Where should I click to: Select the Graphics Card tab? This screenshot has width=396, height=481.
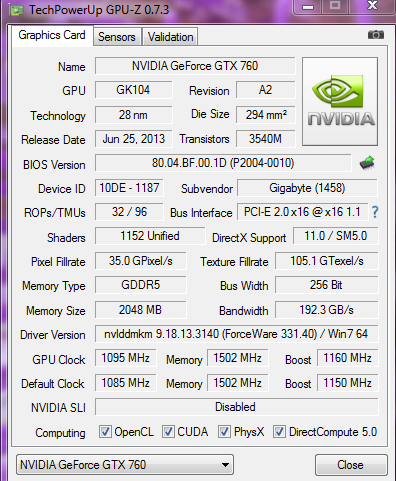(52, 35)
